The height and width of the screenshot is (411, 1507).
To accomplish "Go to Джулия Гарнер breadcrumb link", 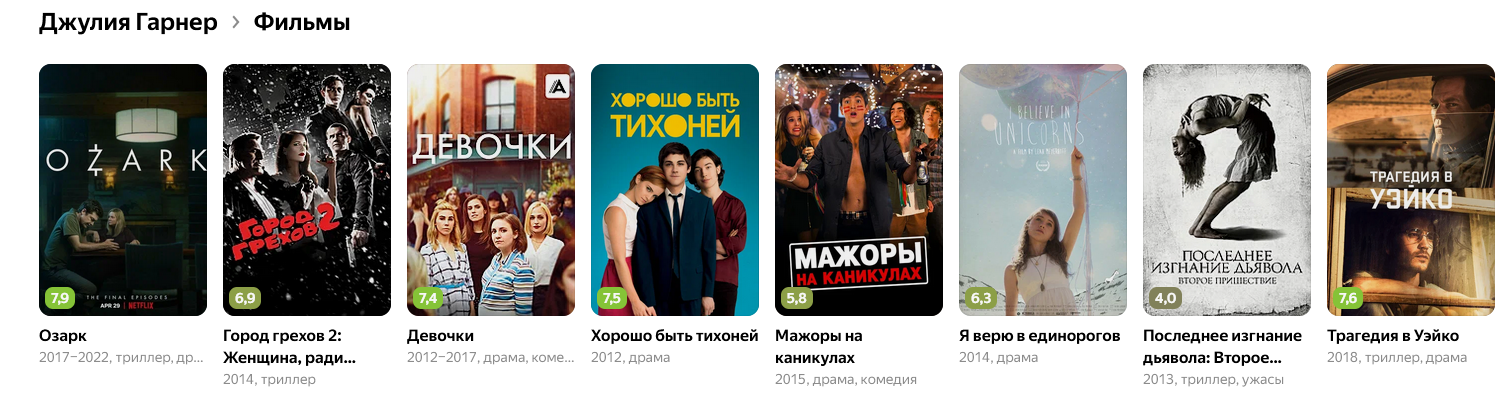I will pos(128,22).
